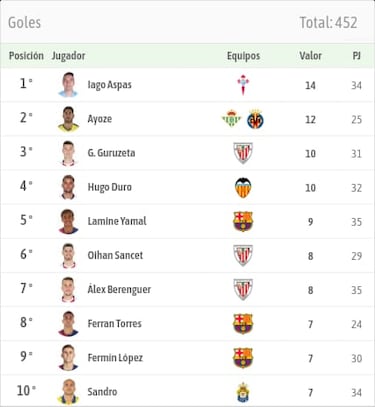Open Lamine Yamal player photo
This screenshot has height=407, width=375.
[68, 221]
